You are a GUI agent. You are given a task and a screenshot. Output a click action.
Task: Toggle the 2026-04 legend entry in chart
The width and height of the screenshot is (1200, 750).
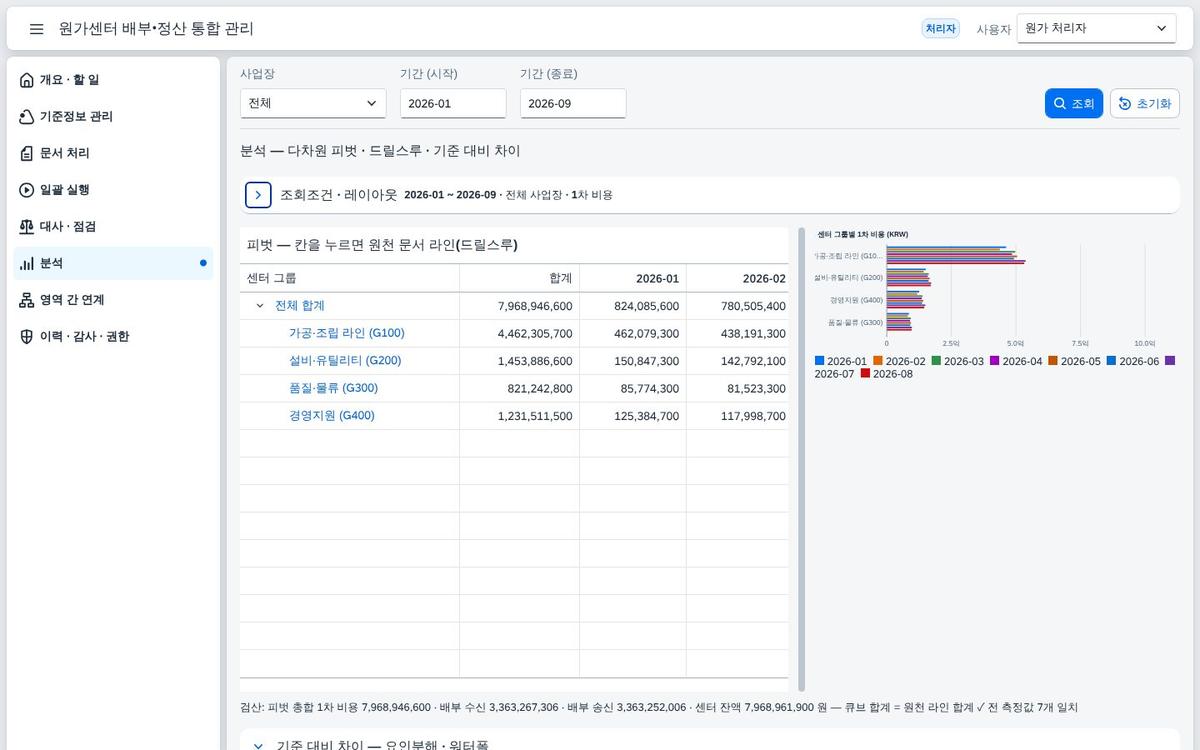1016,361
